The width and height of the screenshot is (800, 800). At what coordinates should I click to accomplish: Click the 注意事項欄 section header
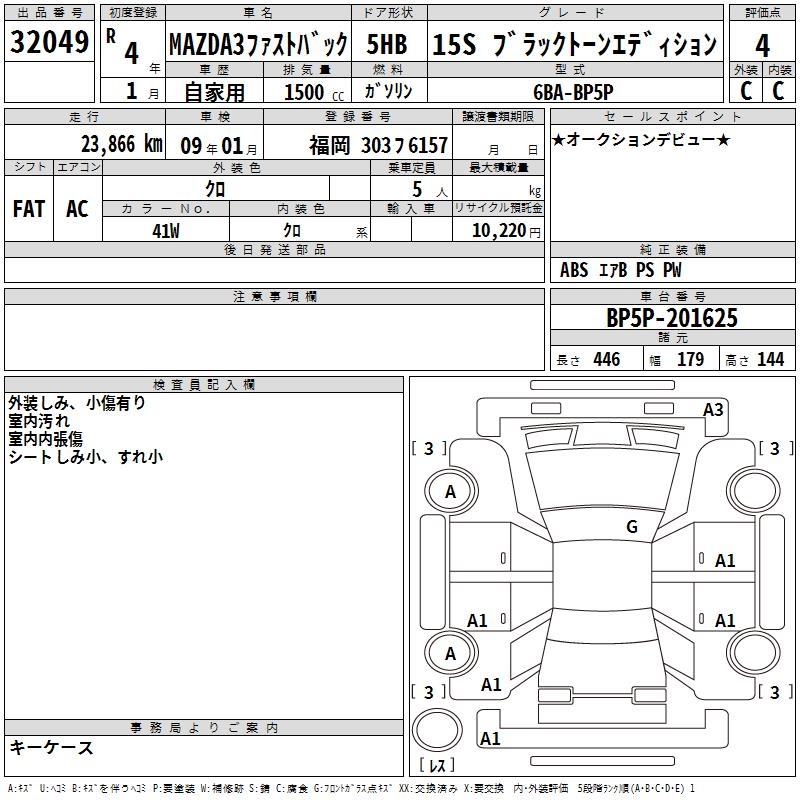[274, 296]
